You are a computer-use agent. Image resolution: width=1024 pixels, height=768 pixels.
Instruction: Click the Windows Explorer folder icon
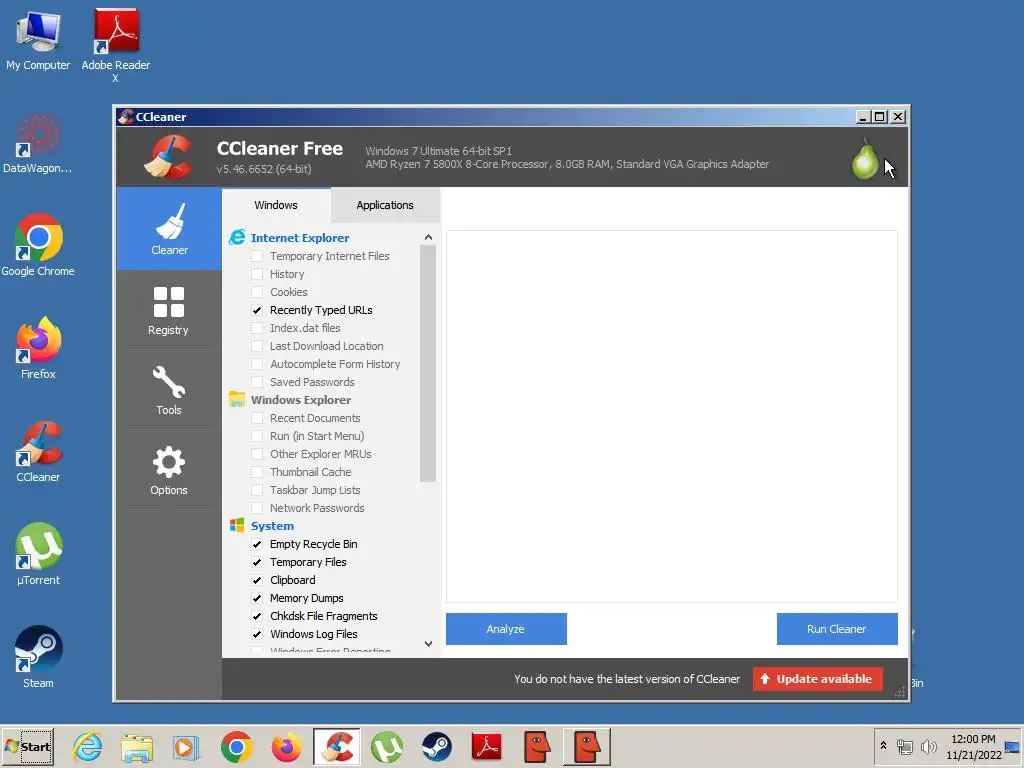coord(237,399)
